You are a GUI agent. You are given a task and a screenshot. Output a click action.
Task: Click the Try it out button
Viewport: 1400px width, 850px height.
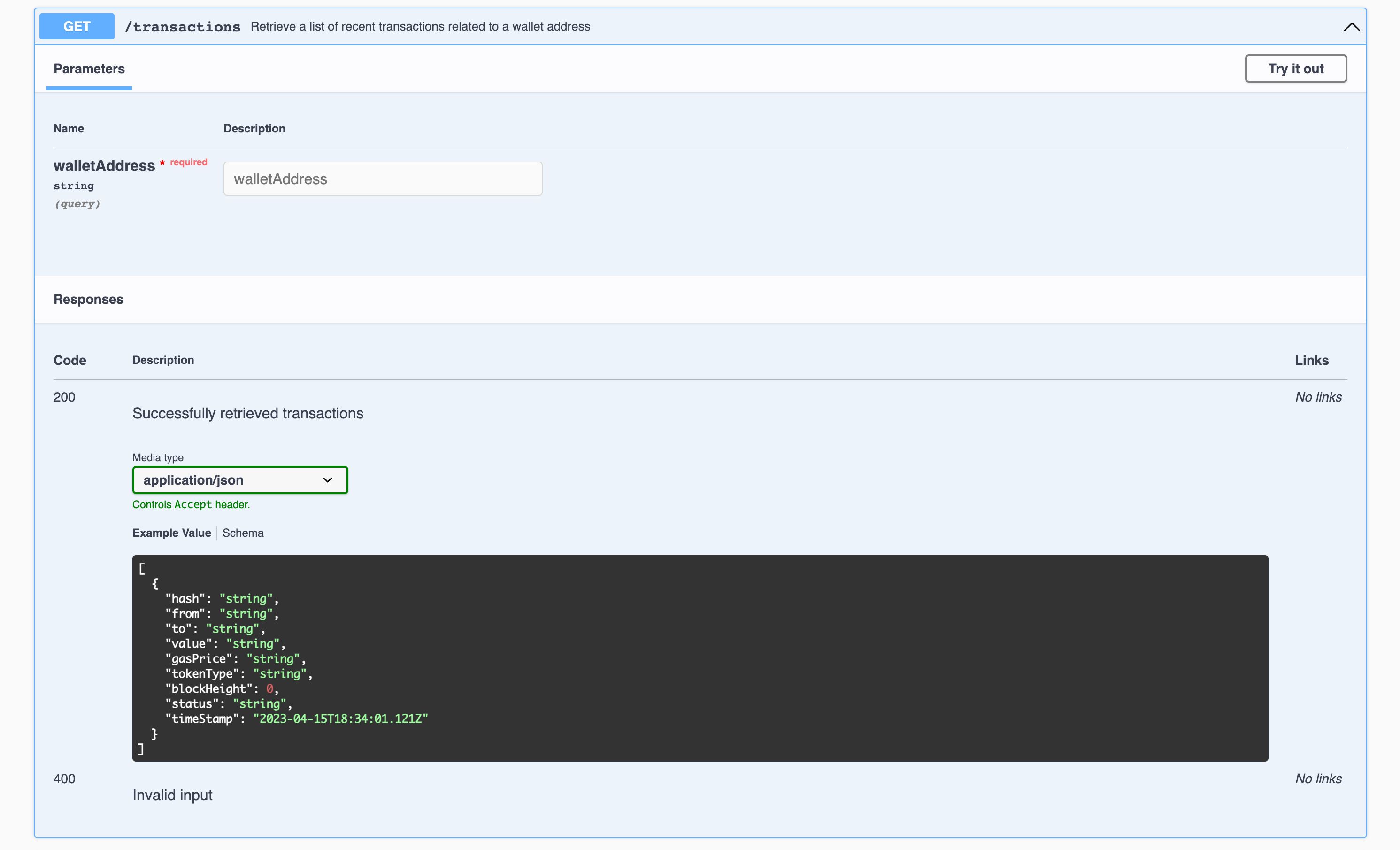[x=1295, y=69]
